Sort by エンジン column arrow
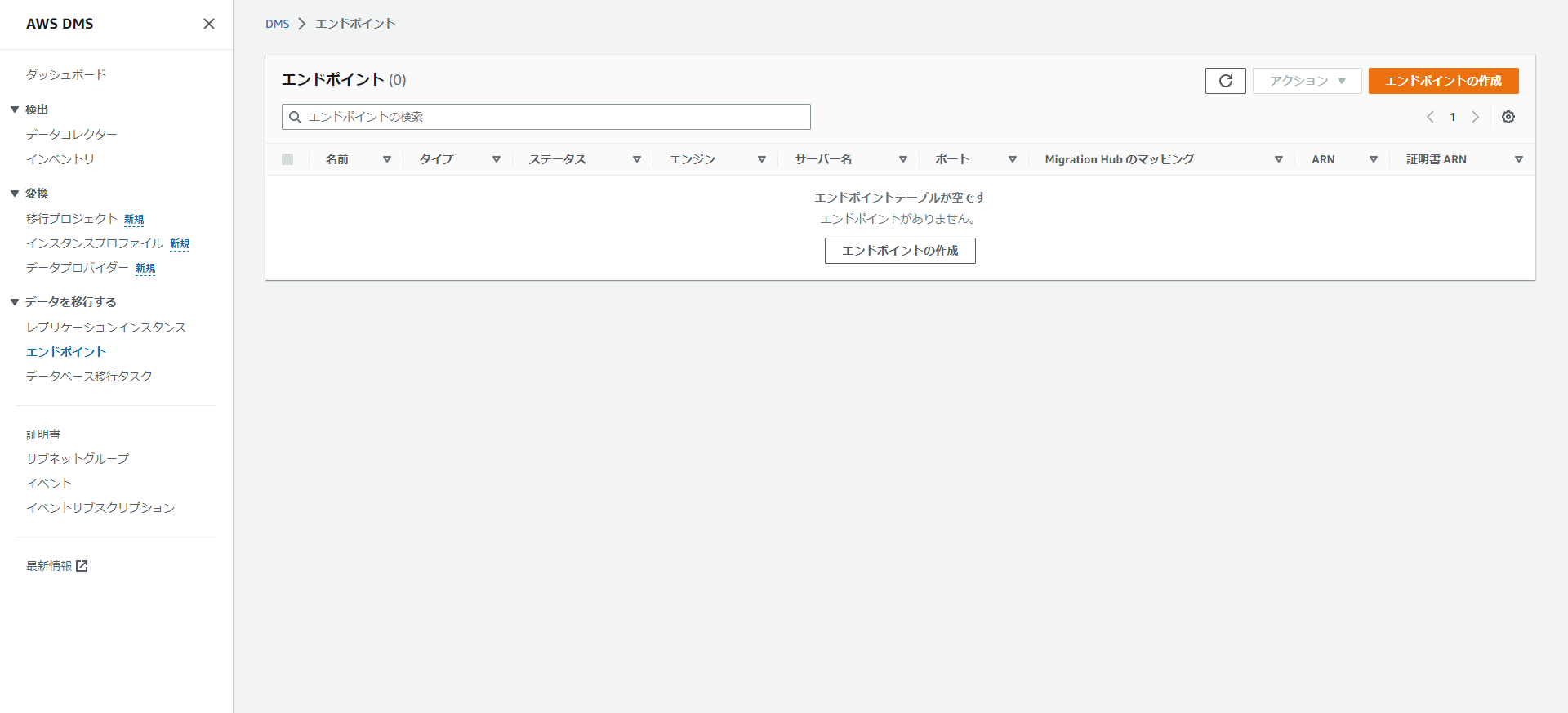 tap(762, 159)
